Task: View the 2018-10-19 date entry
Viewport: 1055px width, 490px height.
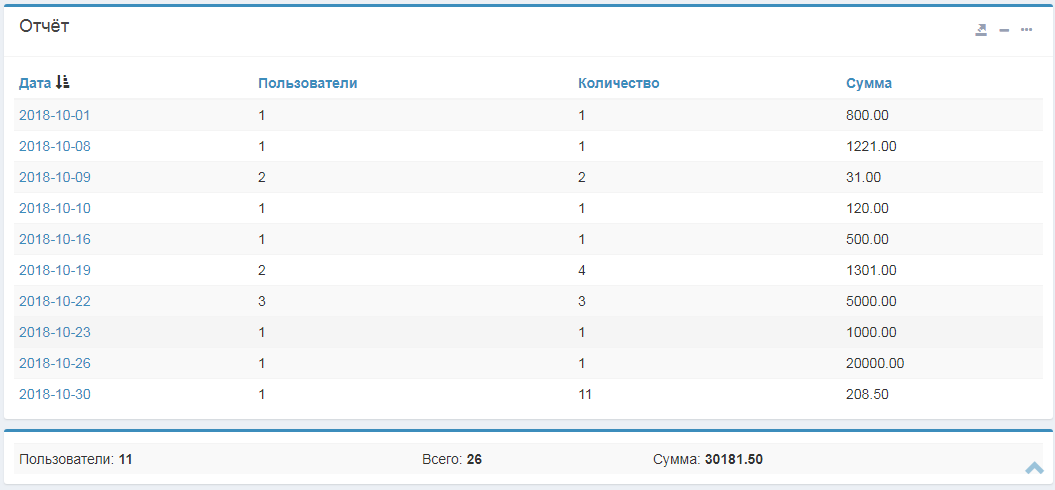Action: (x=55, y=270)
